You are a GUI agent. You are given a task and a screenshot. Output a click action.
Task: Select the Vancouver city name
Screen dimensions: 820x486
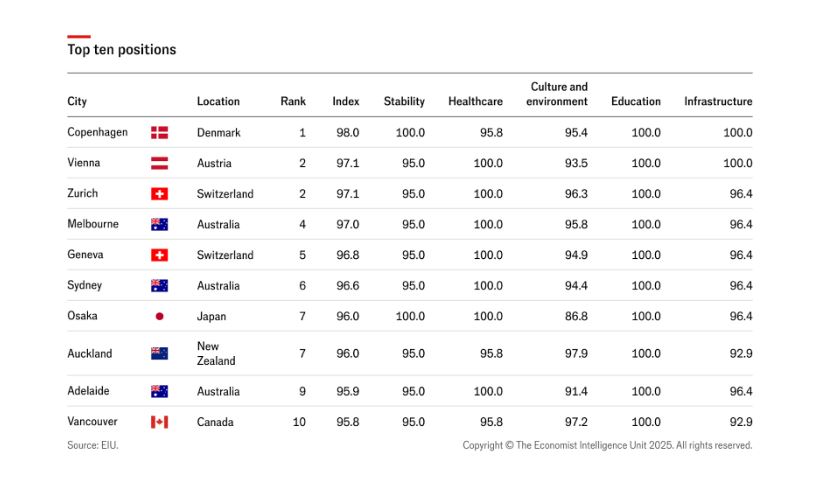pos(93,422)
